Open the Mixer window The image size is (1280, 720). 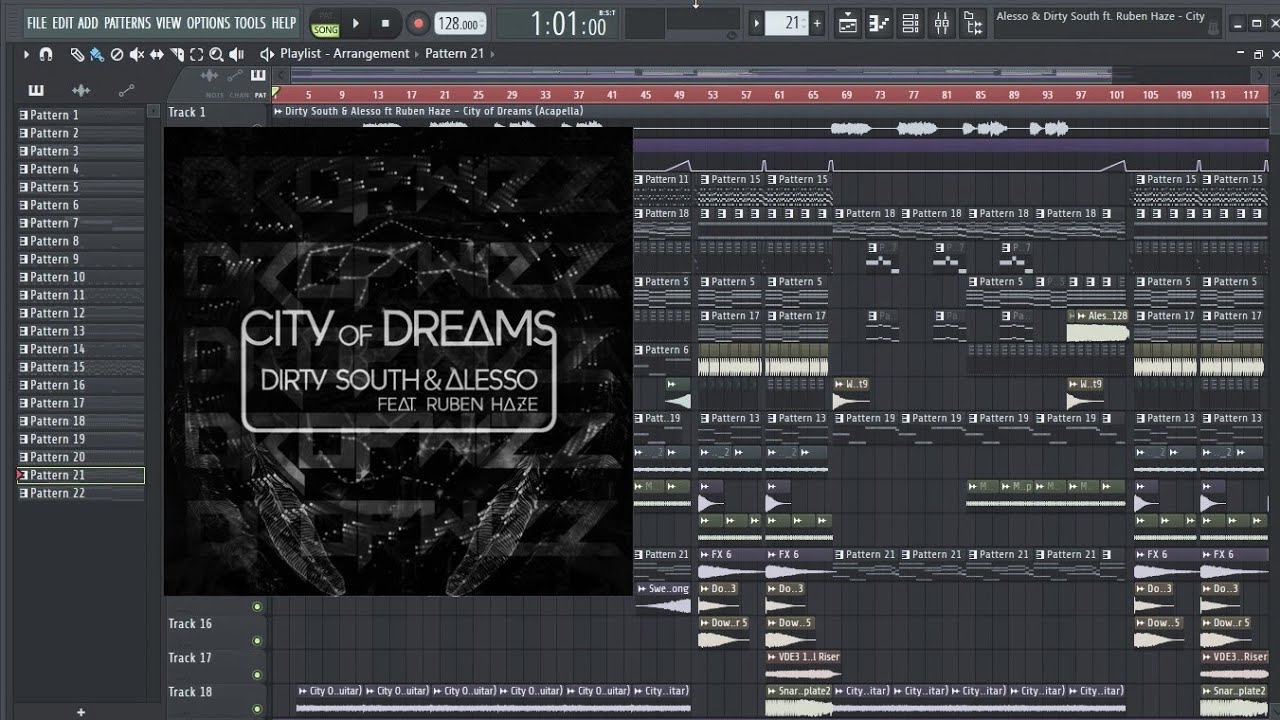(941, 23)
